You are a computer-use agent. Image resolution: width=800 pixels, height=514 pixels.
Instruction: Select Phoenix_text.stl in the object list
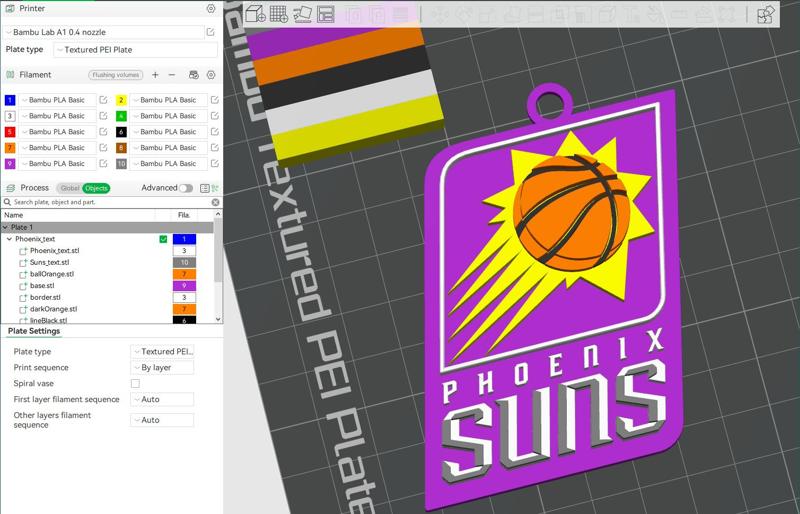coord(55,251)
